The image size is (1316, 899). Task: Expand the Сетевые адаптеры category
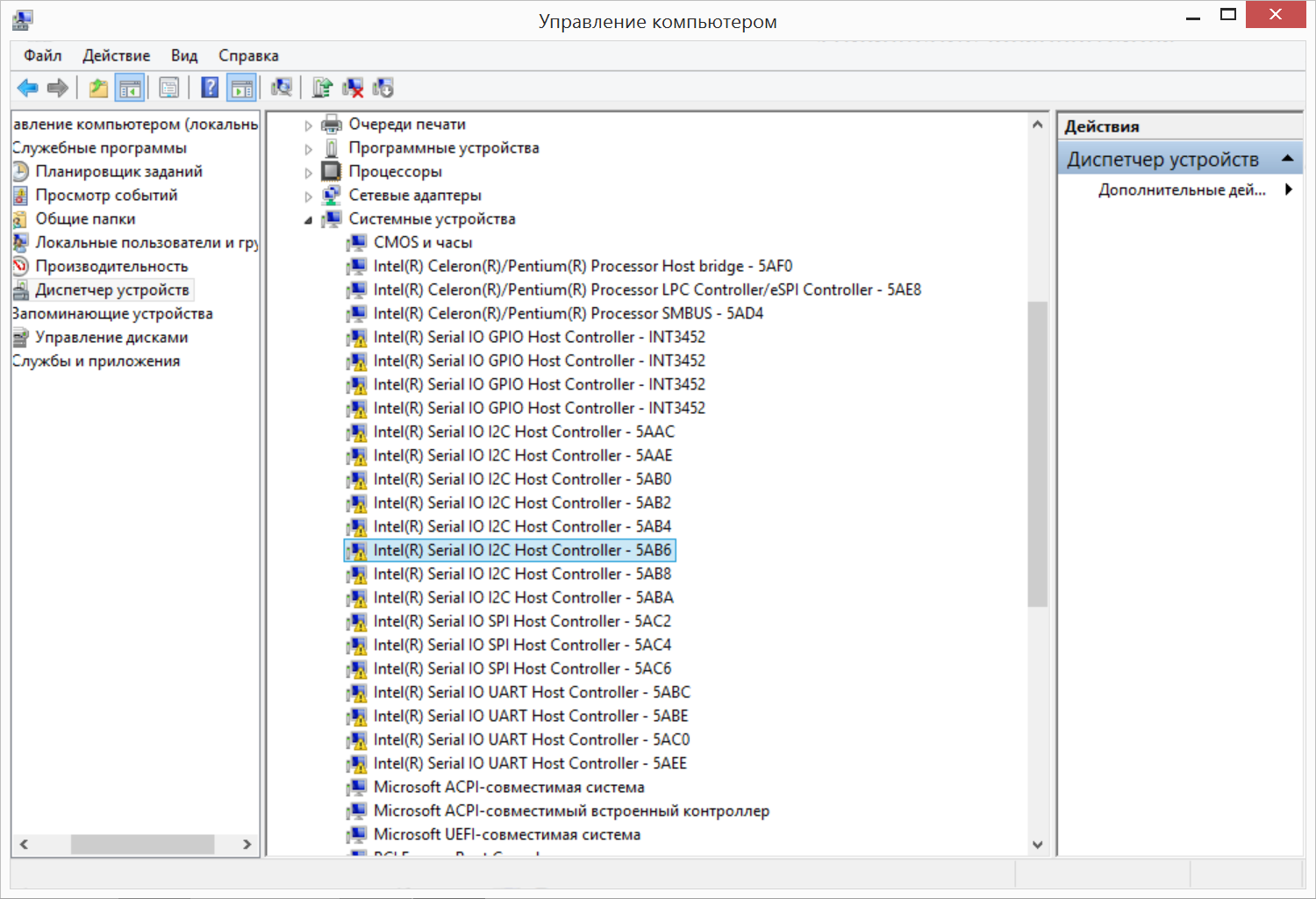308,196
